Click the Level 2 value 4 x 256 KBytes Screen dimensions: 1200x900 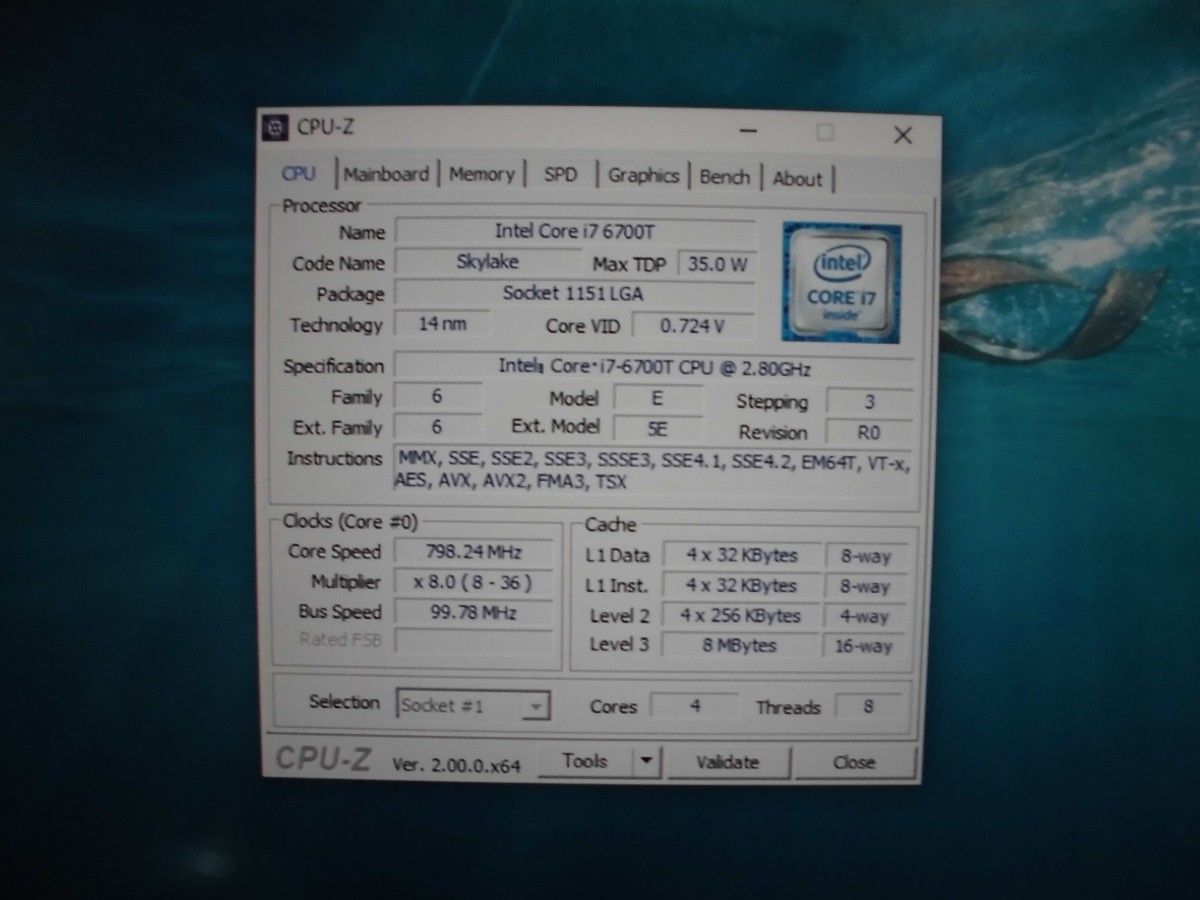(x=741, y=616)
